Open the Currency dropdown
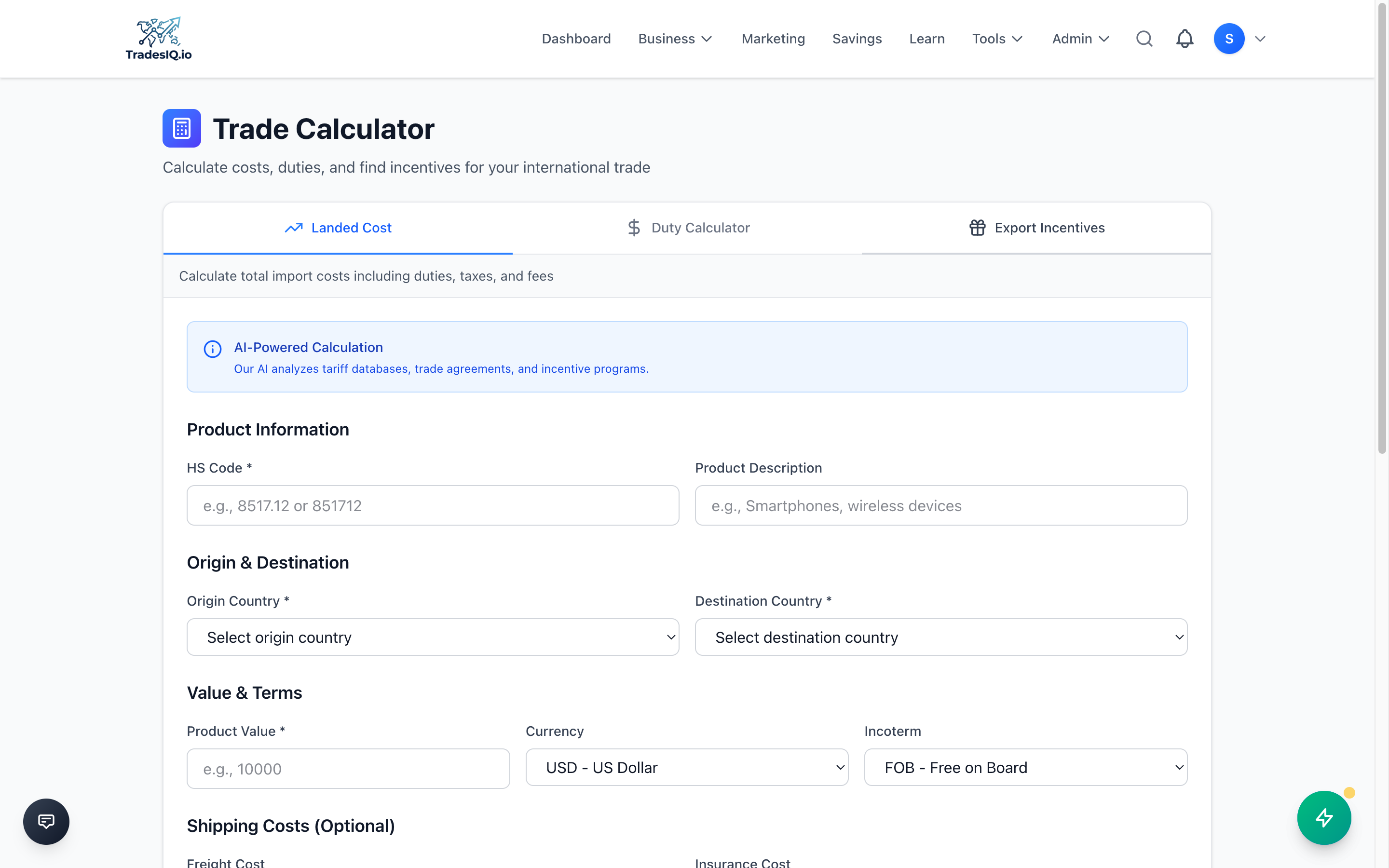The height and width of the screenshot is (868, 1389). 686,767
